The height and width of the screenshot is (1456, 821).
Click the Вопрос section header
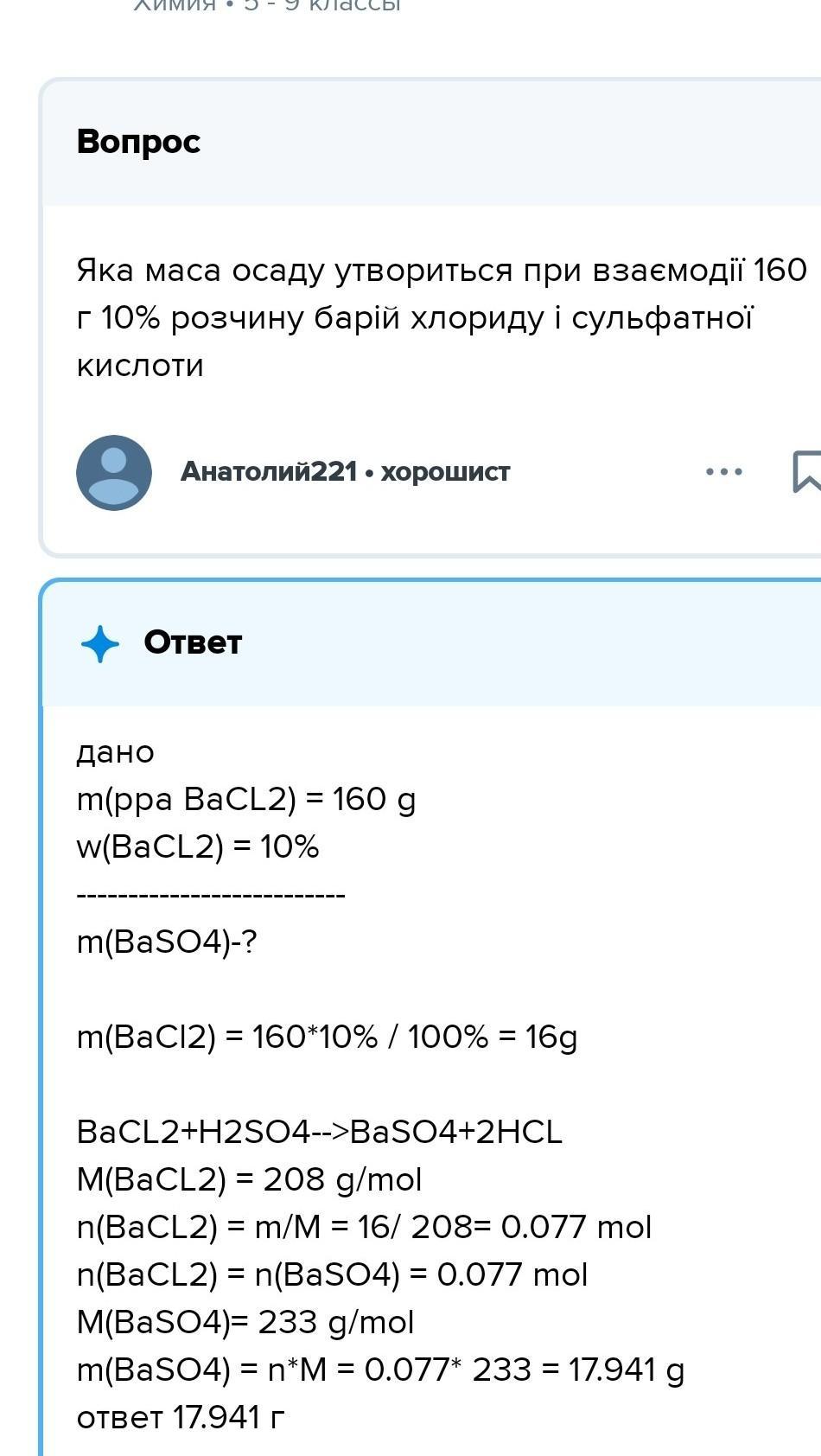point(138,141)
